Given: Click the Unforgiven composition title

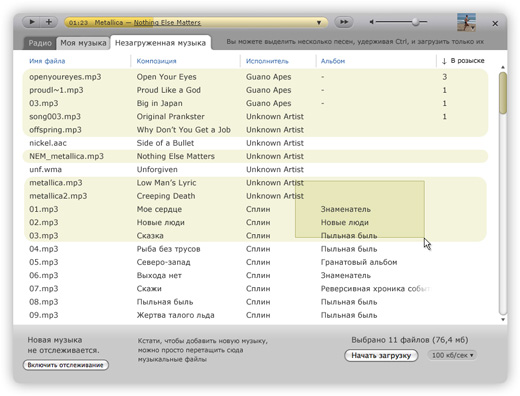Looking at the screenshot, I should (x=157, y=169).
